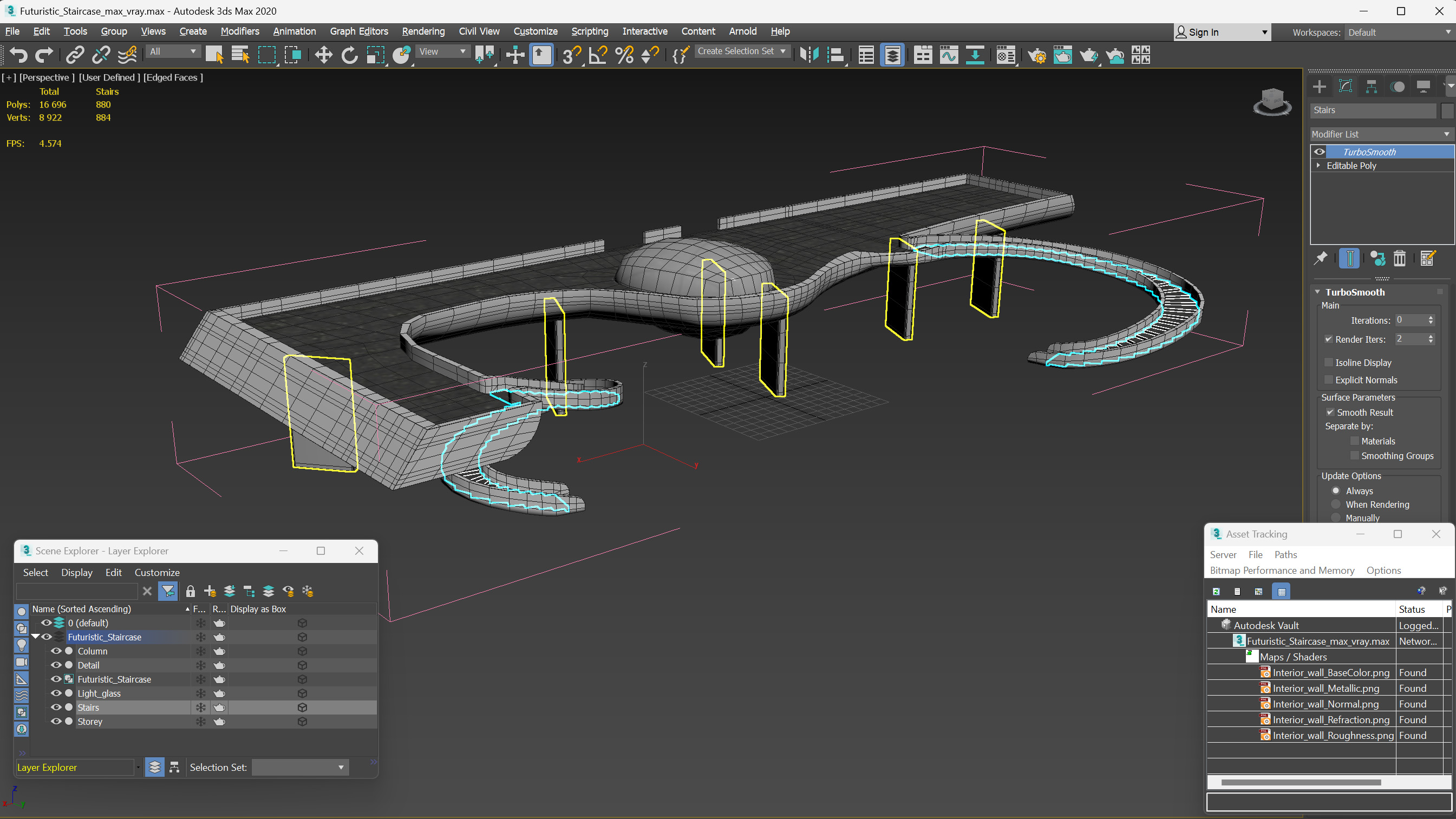Open the Hierarchy panel tab icon
The image size is (1456, 819).
pyautogui.click(x=1371, y=87)
